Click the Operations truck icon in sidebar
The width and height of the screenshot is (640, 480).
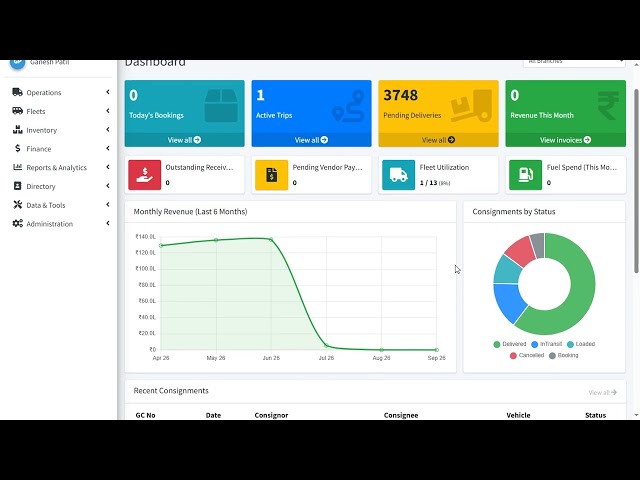click(17, 92)
